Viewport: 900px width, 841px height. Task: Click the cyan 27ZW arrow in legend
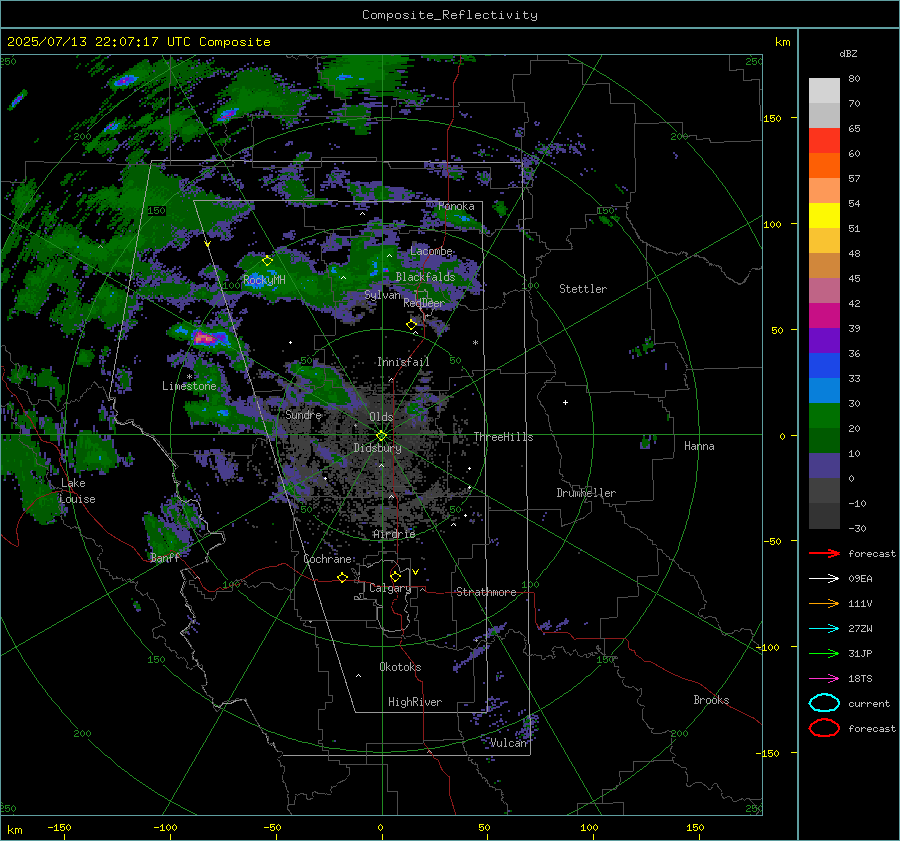pos(824,629)
